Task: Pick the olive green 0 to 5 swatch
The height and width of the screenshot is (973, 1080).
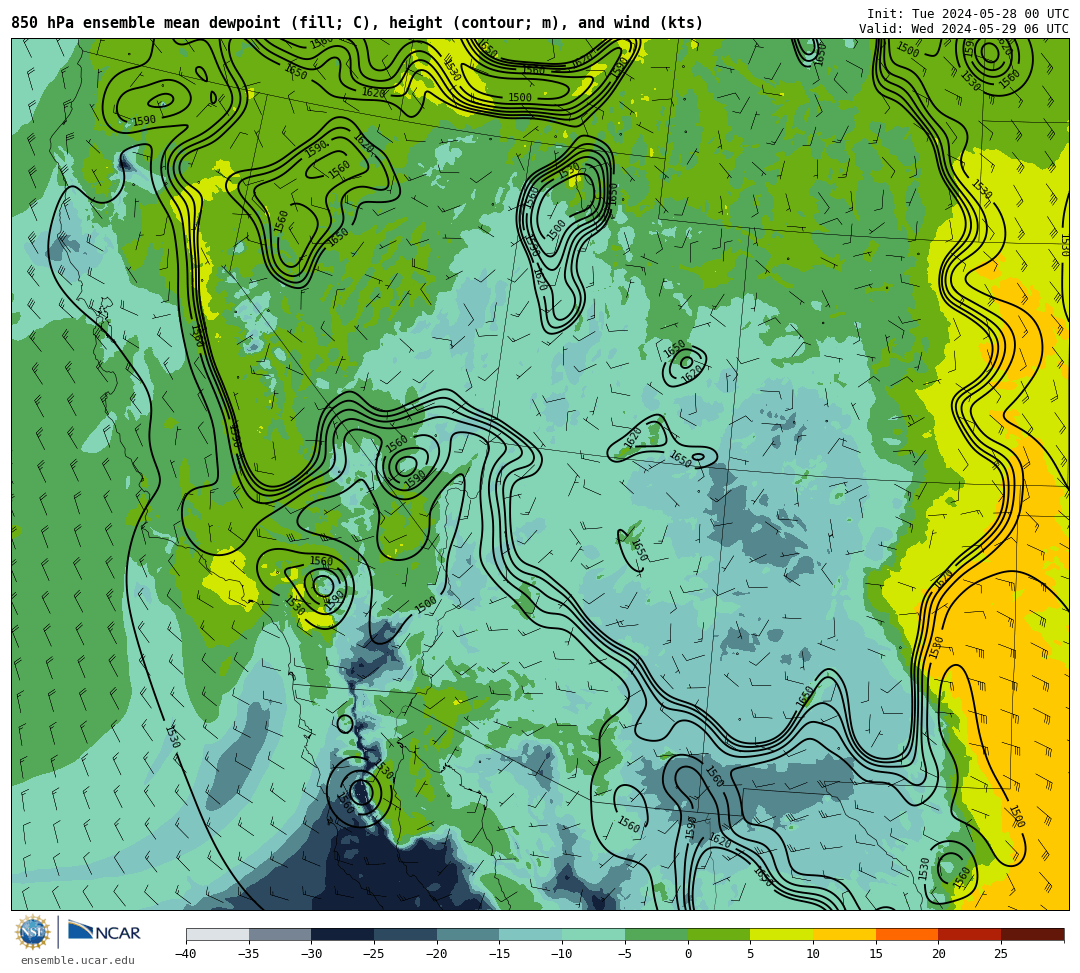Action: [x=718, y=934]
